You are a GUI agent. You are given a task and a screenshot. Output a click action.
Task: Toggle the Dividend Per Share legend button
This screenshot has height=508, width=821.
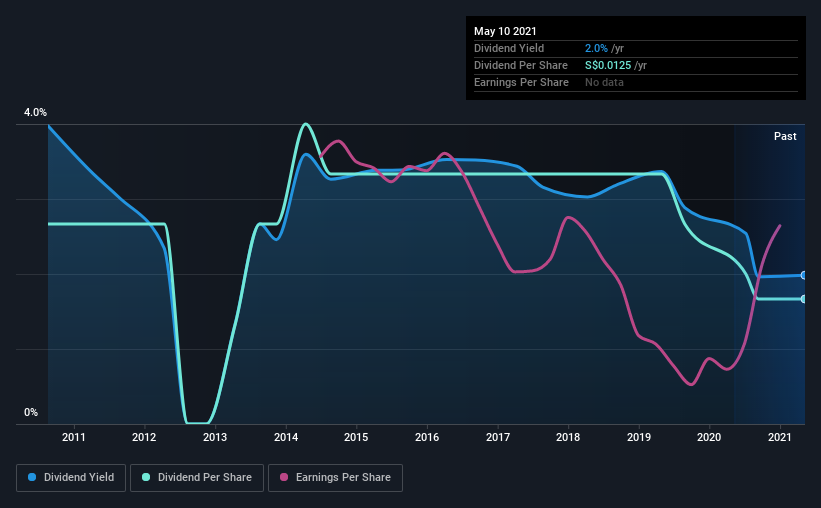pos(197,478)
